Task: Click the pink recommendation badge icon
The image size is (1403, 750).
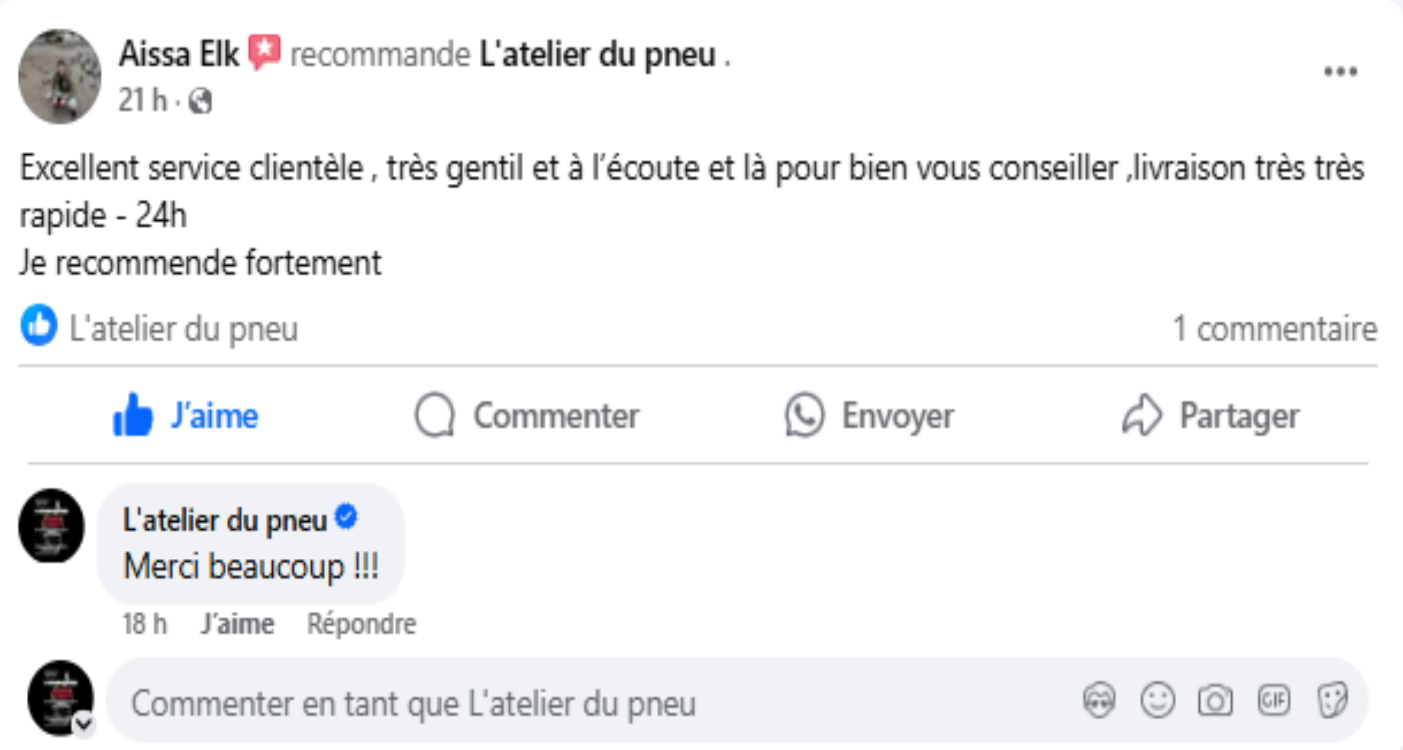Action: 265,52
